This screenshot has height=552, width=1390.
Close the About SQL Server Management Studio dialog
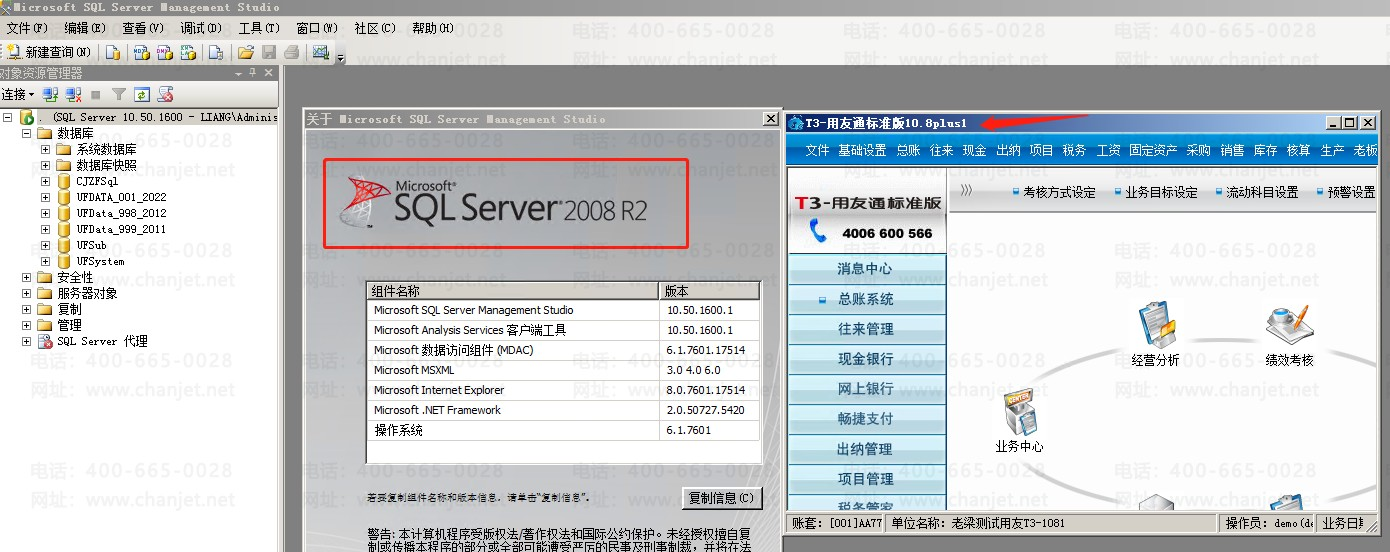[770, 118]
